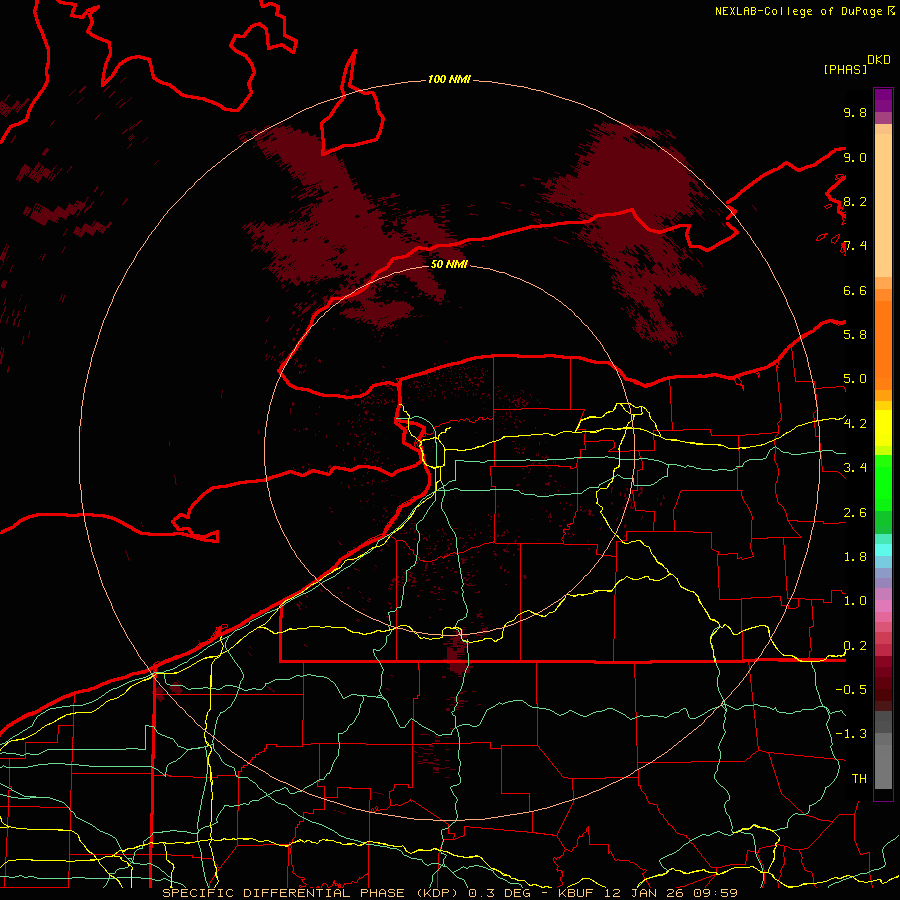Click the 100 NMI range ring label
Screen dimensions: 900x900
tap(449, 79)
